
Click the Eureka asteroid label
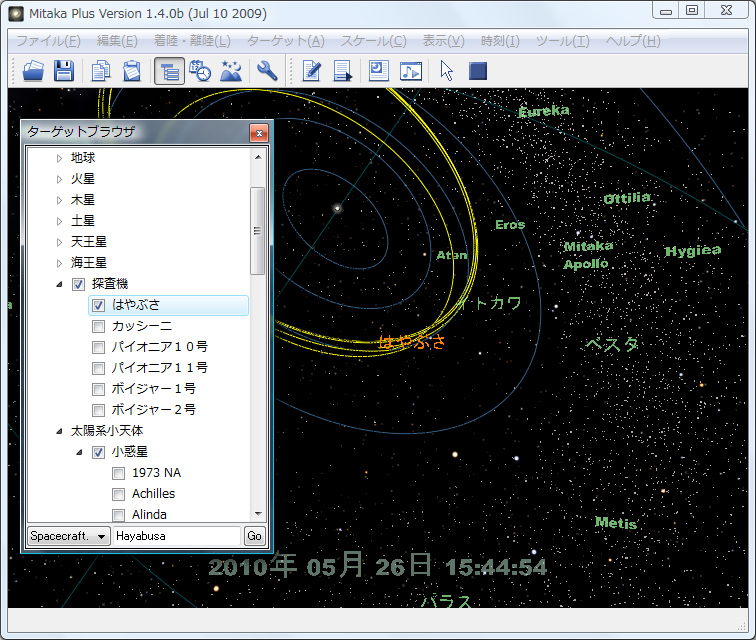pyautogui.click(x=544, y=111)
